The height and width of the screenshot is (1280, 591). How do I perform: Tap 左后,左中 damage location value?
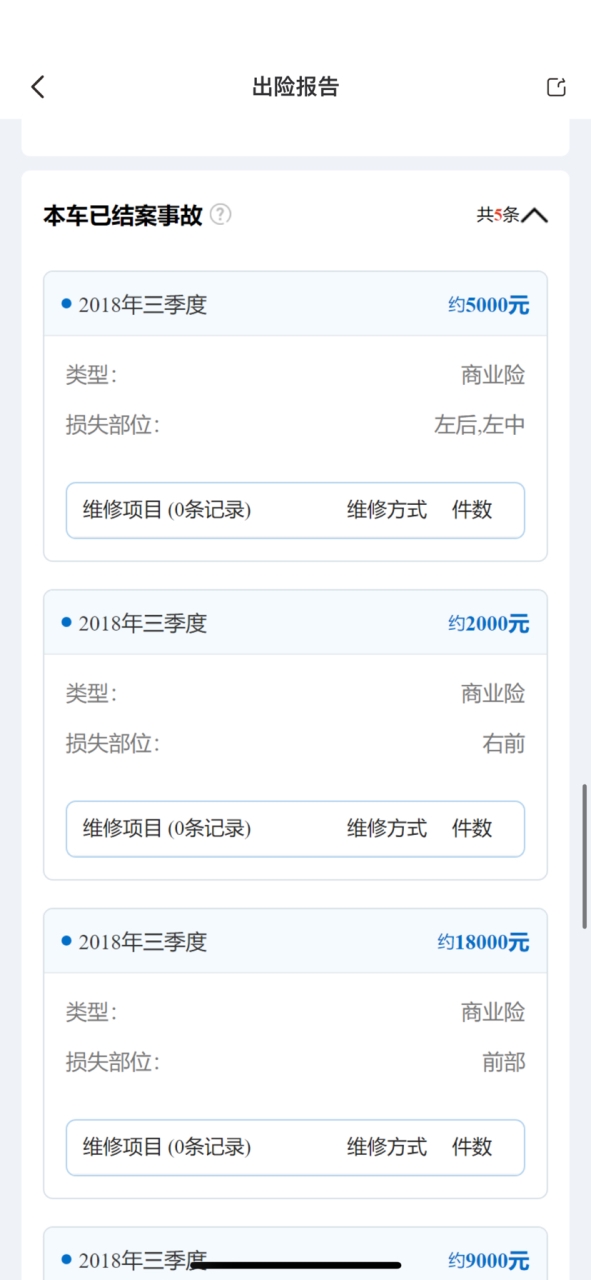479,425
